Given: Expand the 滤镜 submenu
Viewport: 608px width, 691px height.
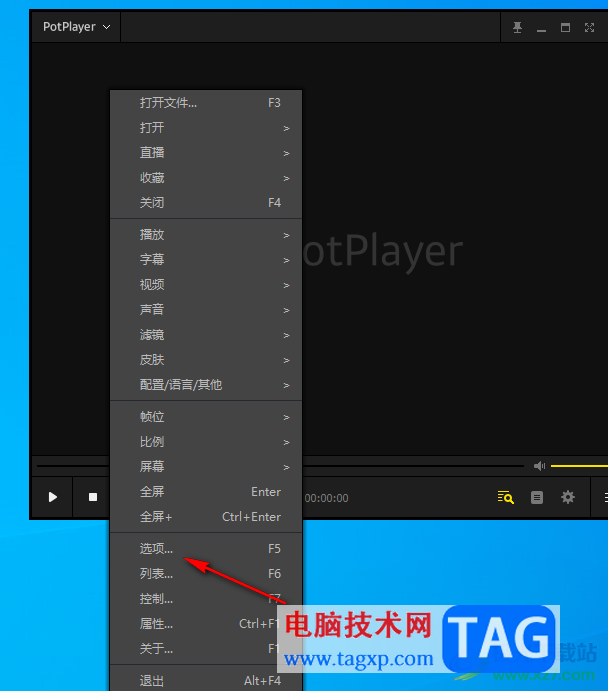Looking at the screenshot, I should click(206, 335).
